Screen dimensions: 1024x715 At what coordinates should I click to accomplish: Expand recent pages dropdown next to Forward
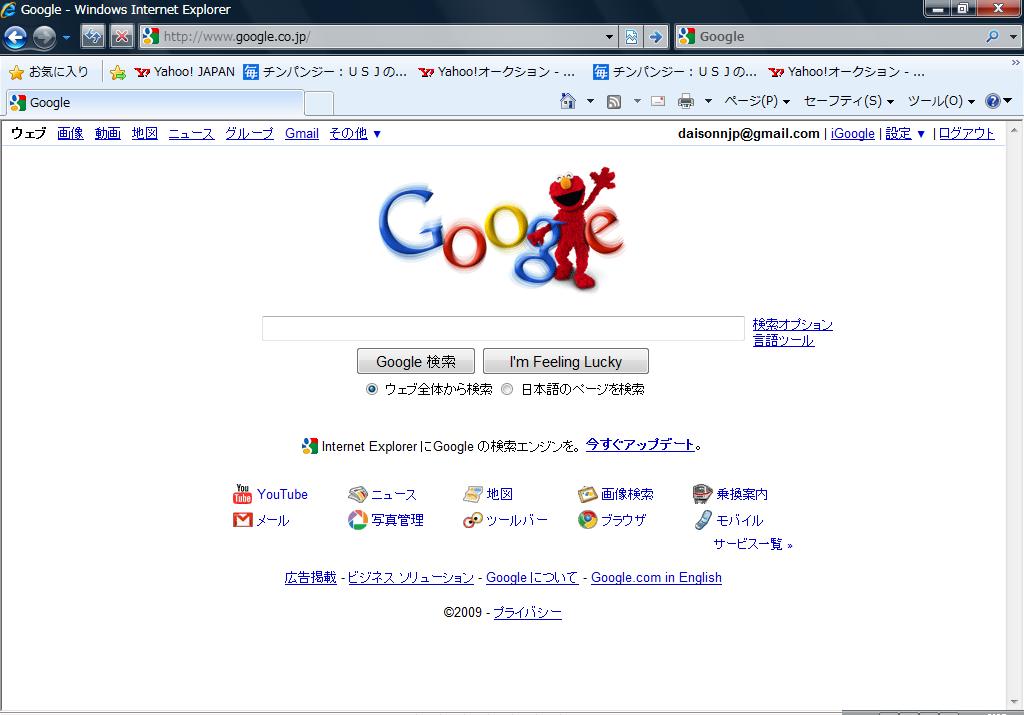click(x=66, y=37)
